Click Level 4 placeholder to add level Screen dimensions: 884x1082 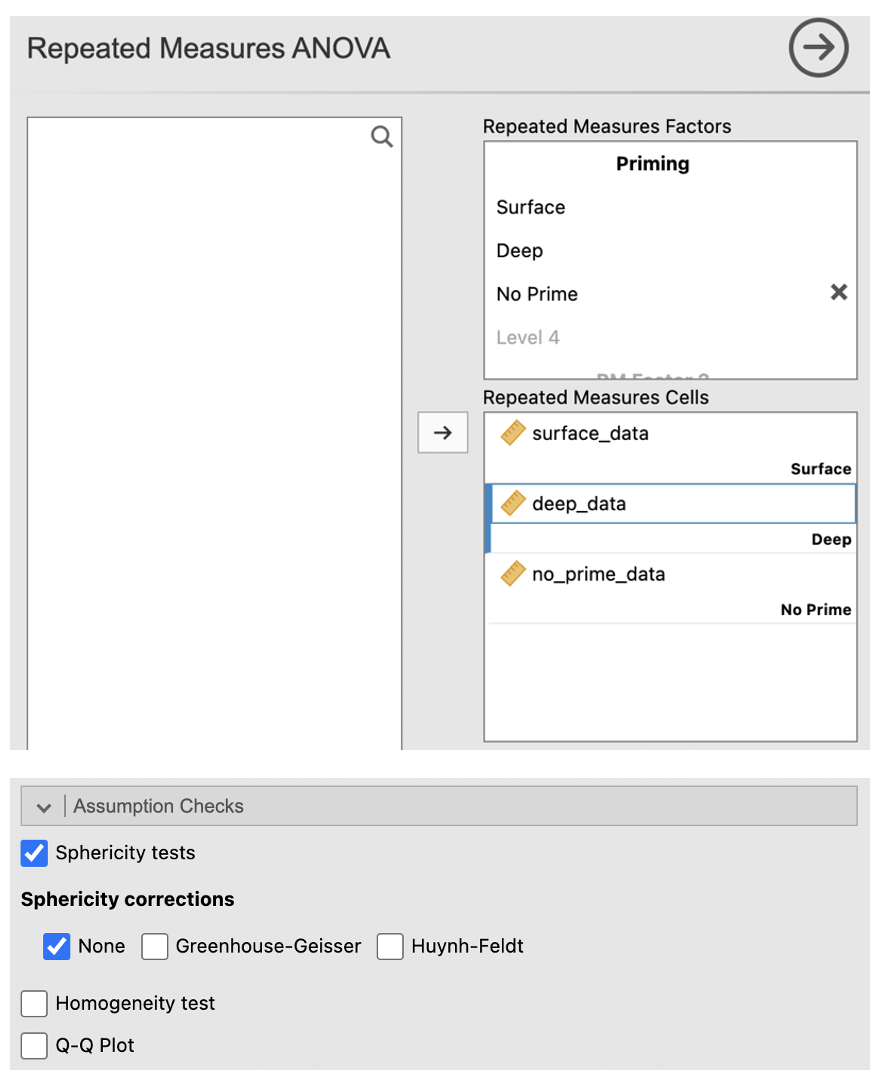pos(528,337)
